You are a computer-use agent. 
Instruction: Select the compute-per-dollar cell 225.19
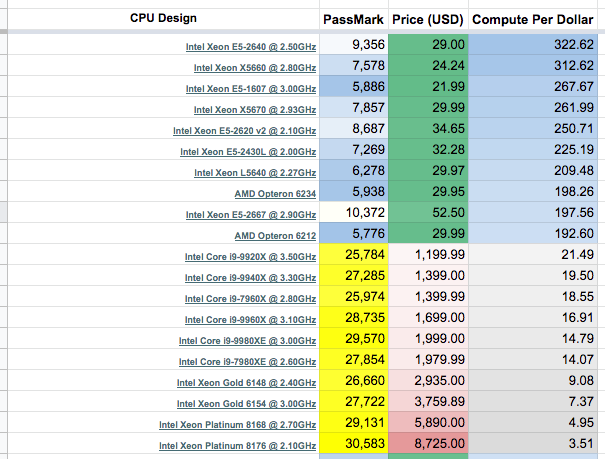pos(533,149)
